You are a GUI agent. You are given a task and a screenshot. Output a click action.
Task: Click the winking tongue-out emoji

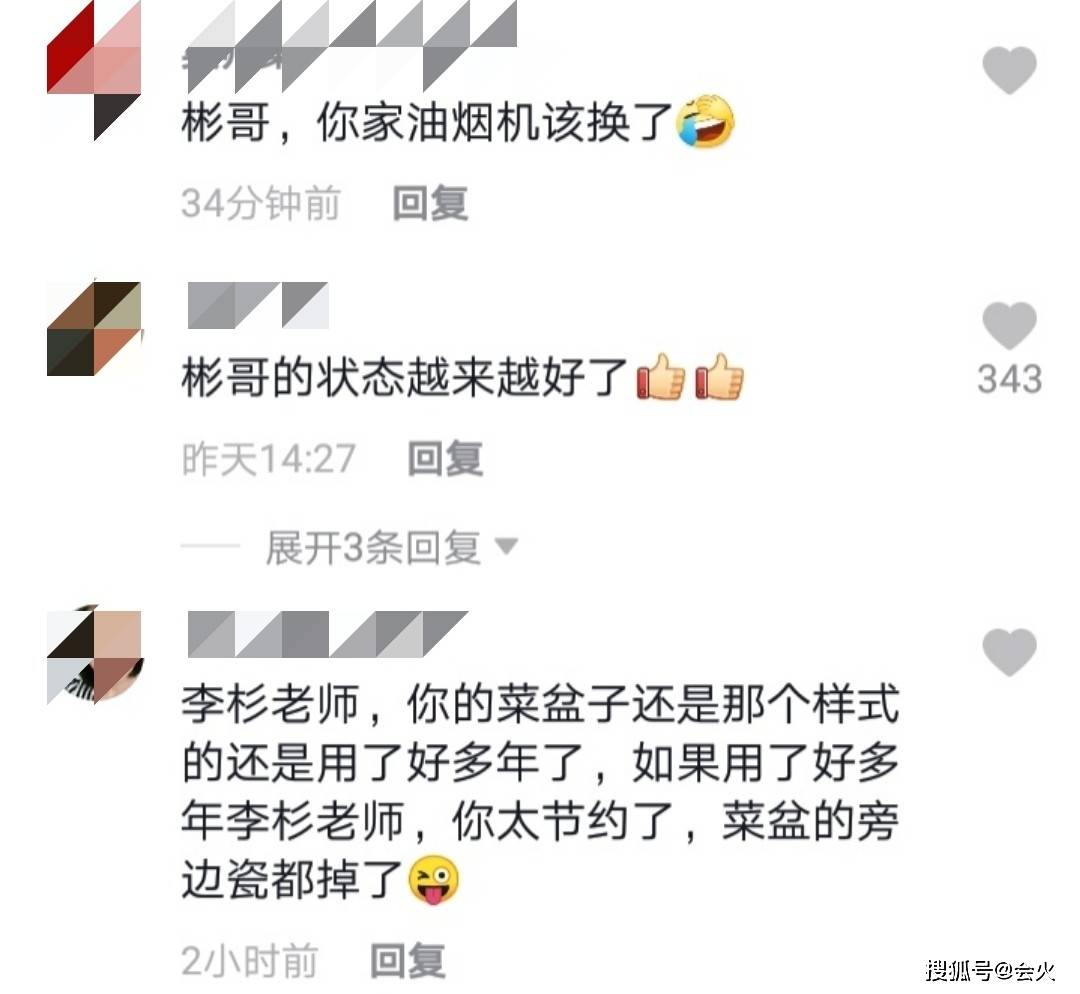click(434, 880)
